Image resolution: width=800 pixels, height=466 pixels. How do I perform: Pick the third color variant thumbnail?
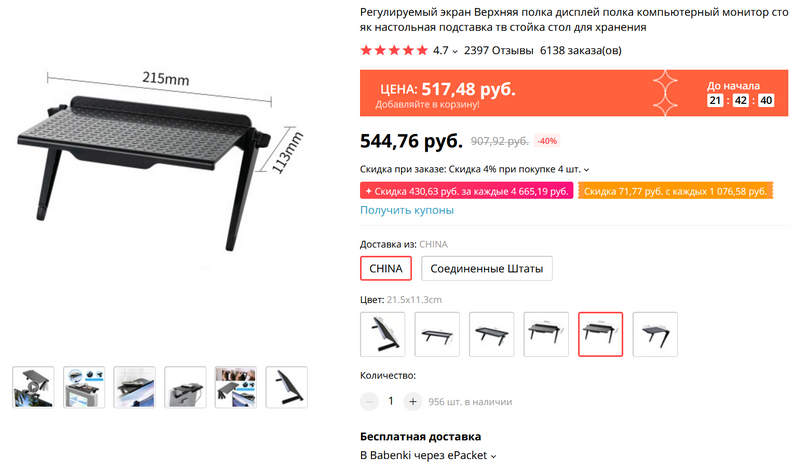click(491, 334)
